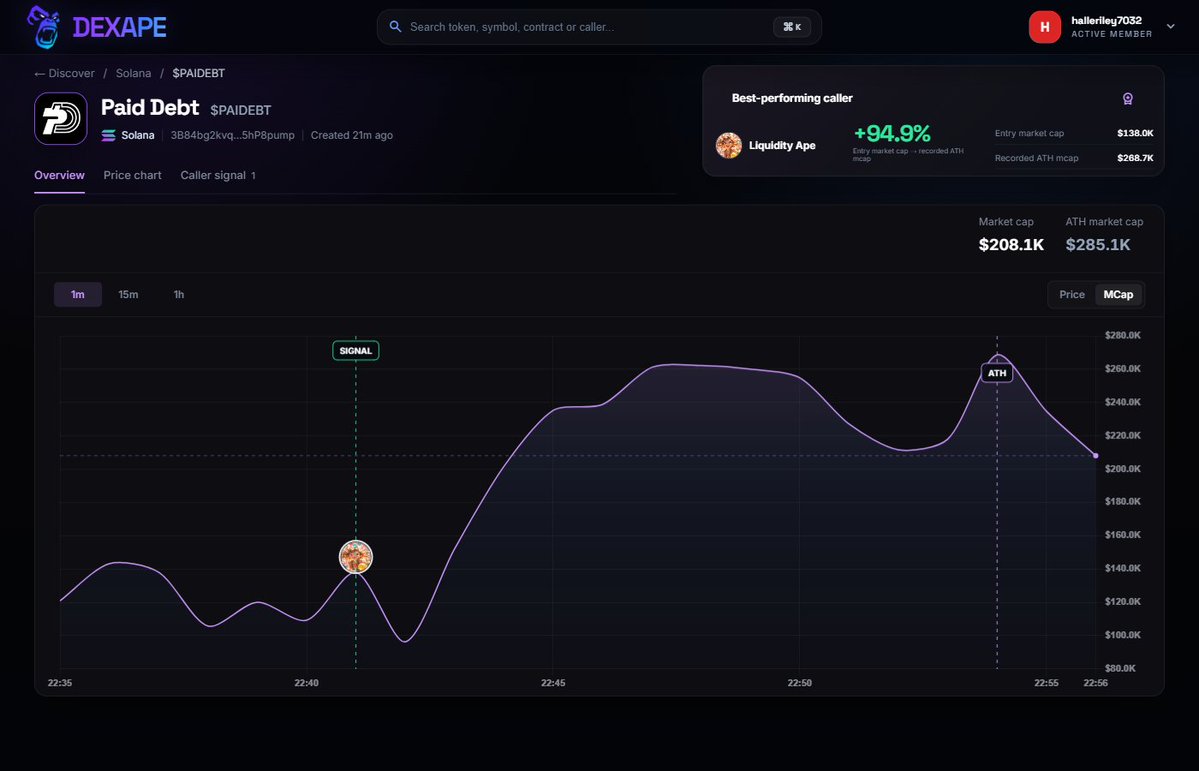Click the Solana chain icon
The height and width of the screenshot is (771, 1199).
click(109, 135)
